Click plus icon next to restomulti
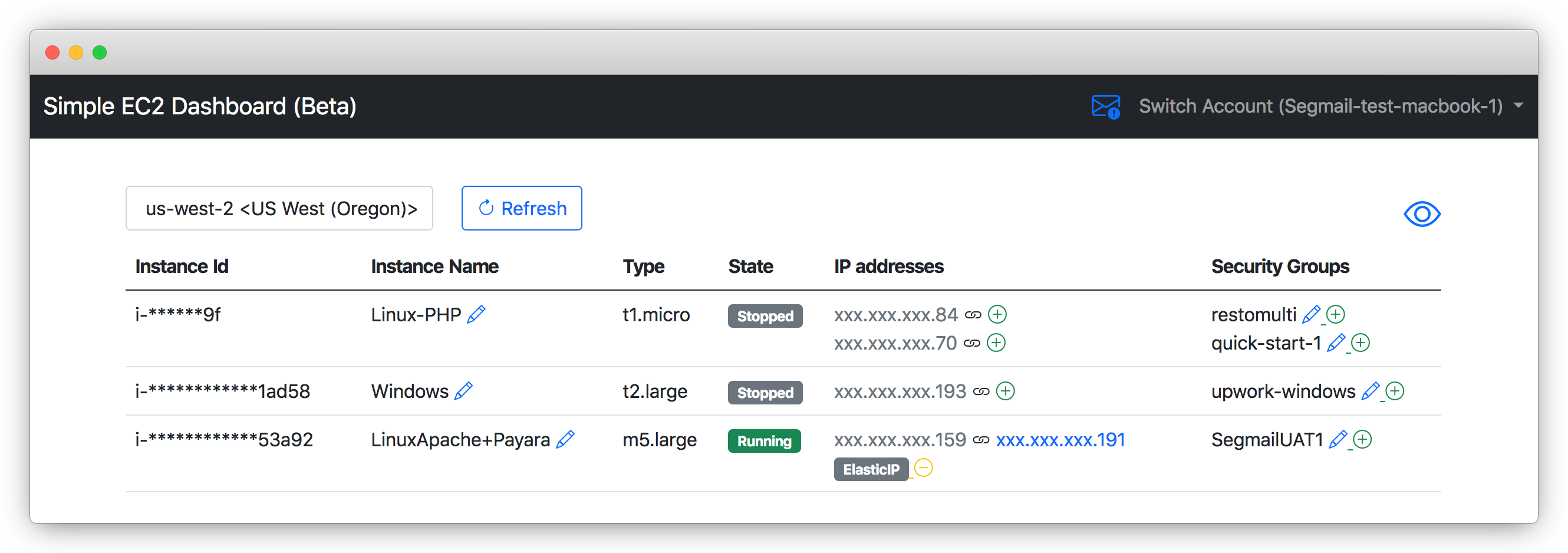 (1335, 314)
